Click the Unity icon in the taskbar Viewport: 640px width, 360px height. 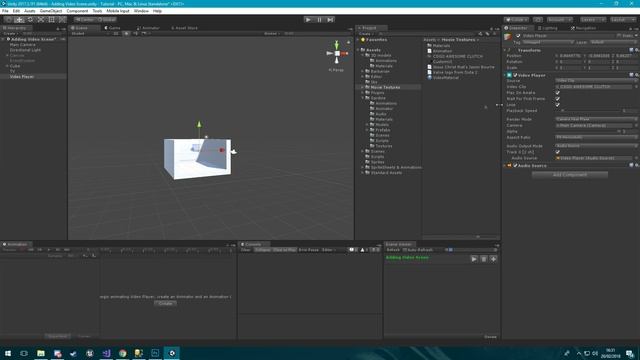pyautogui.click(x=172, y=353)
